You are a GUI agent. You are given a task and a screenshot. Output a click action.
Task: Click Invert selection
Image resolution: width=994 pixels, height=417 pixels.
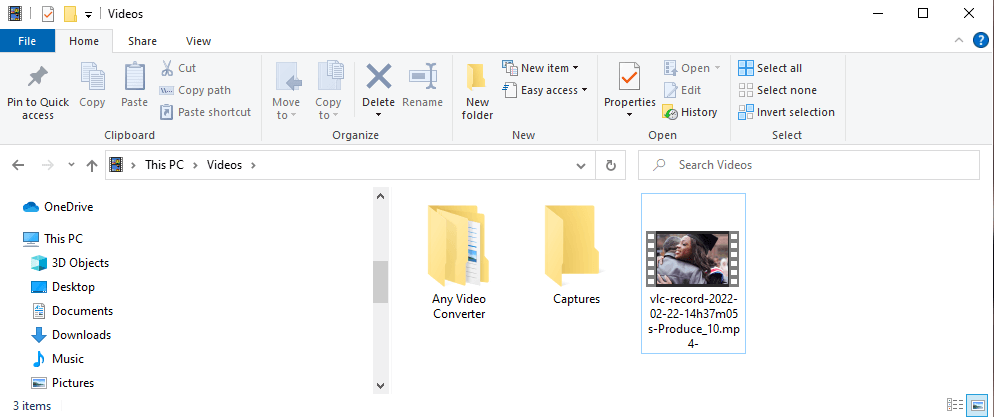tap(787, 112)
